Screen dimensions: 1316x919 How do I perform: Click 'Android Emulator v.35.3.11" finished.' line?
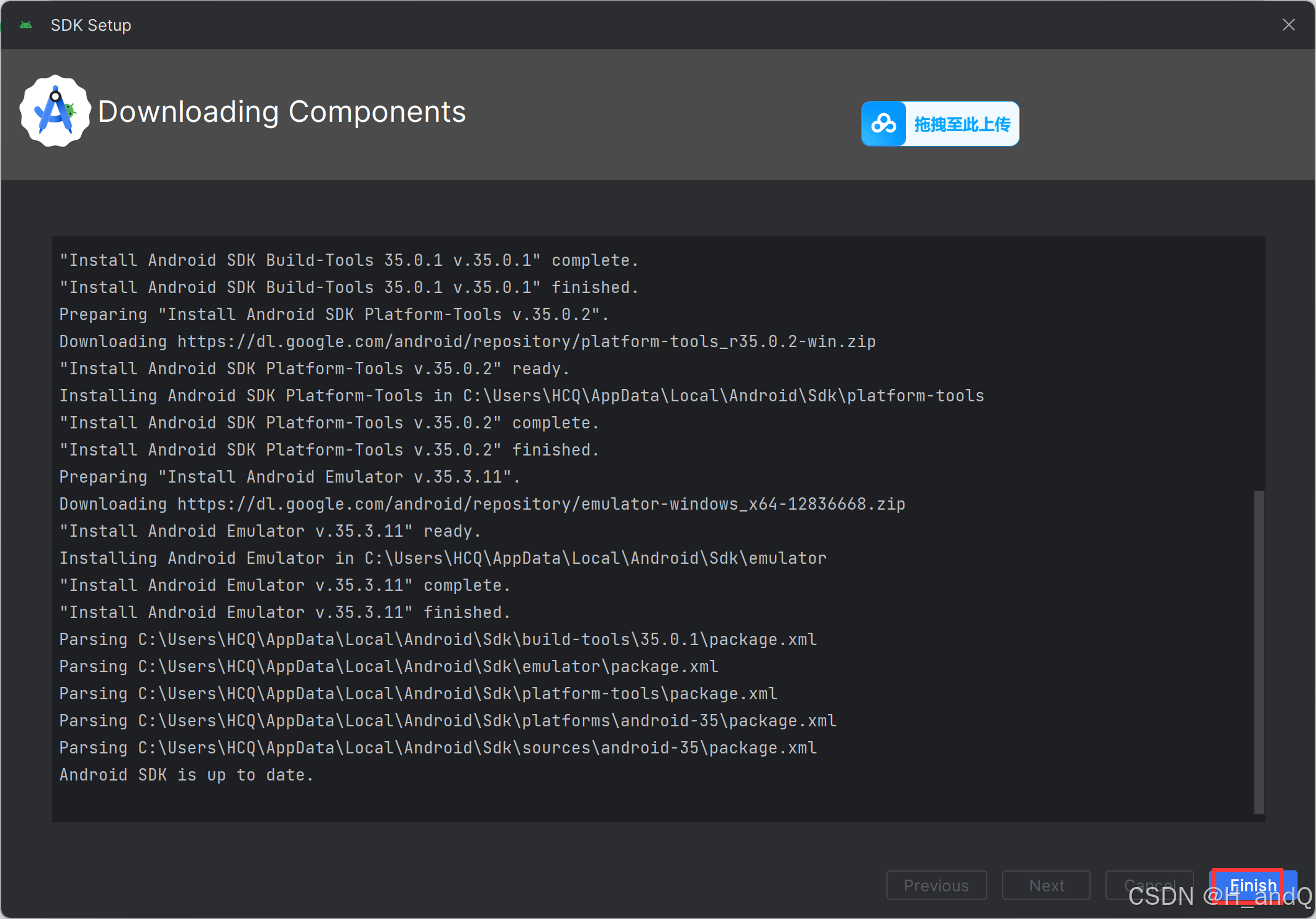(285, 612)
